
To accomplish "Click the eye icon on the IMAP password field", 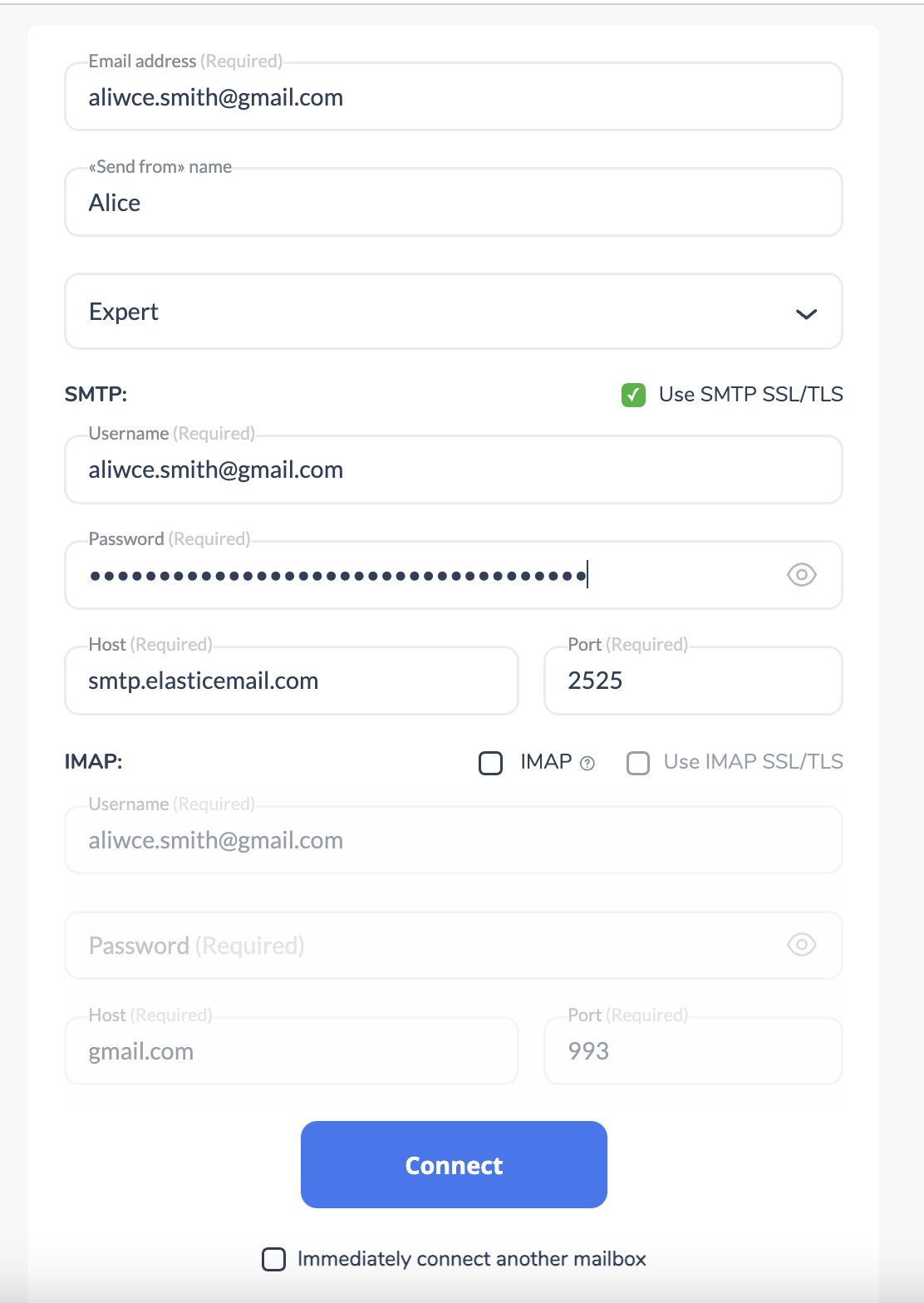I will click(x=800, y=945).
